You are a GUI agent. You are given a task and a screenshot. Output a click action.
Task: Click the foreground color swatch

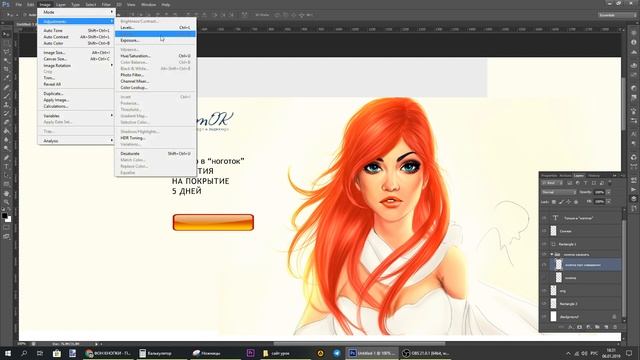tap(4, 215)
